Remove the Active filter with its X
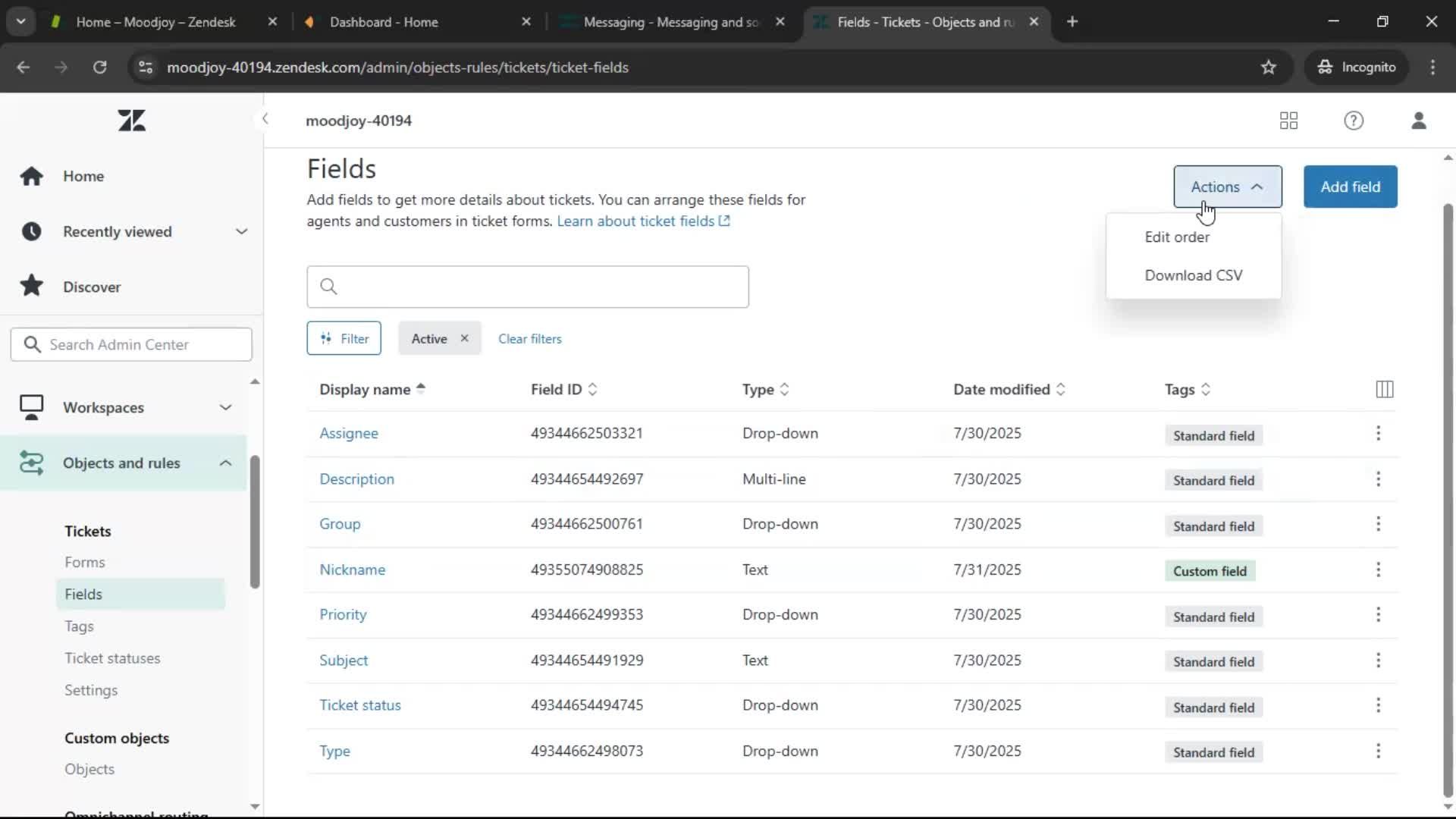The width and height of the screenshot is (1456, 819). (464, 338)
